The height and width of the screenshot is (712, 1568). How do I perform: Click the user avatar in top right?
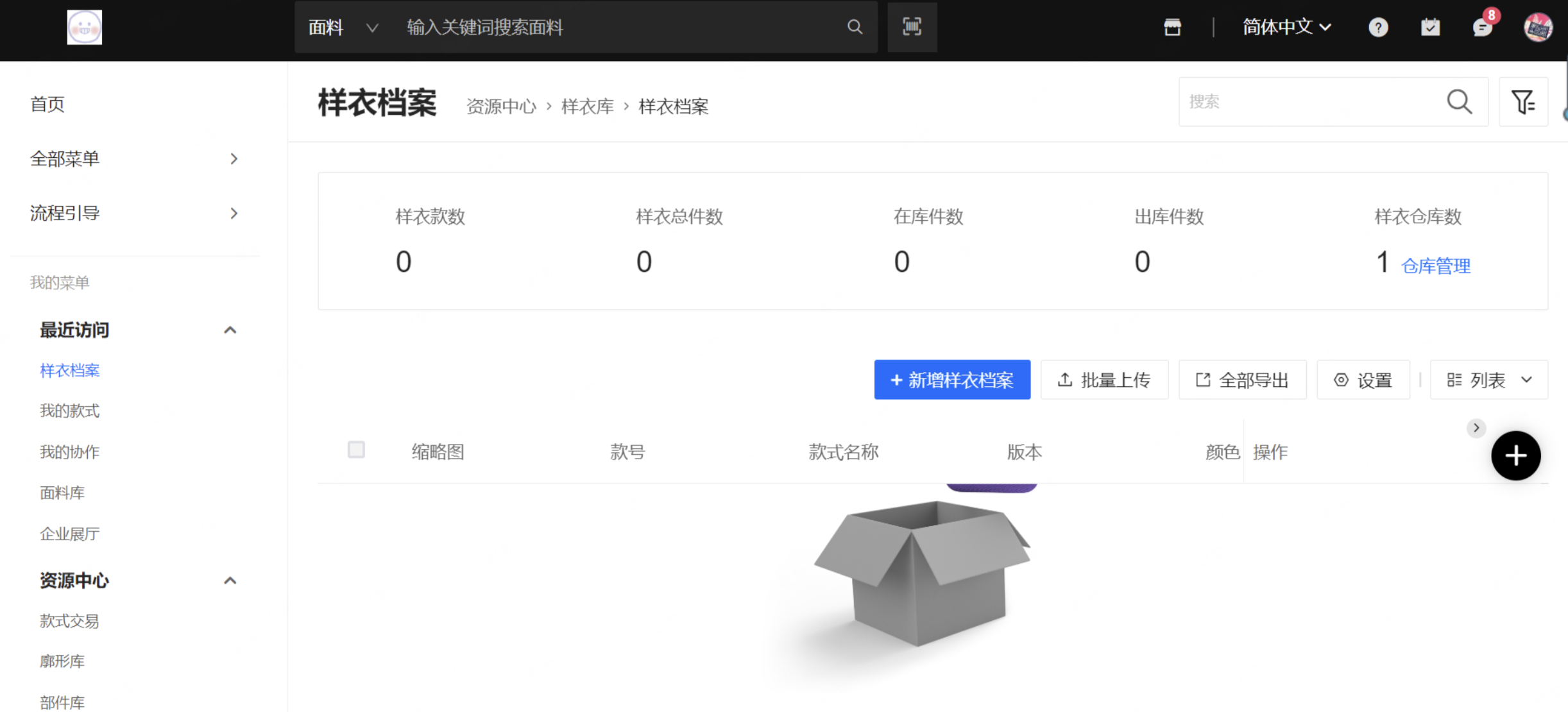(1538, 27)
